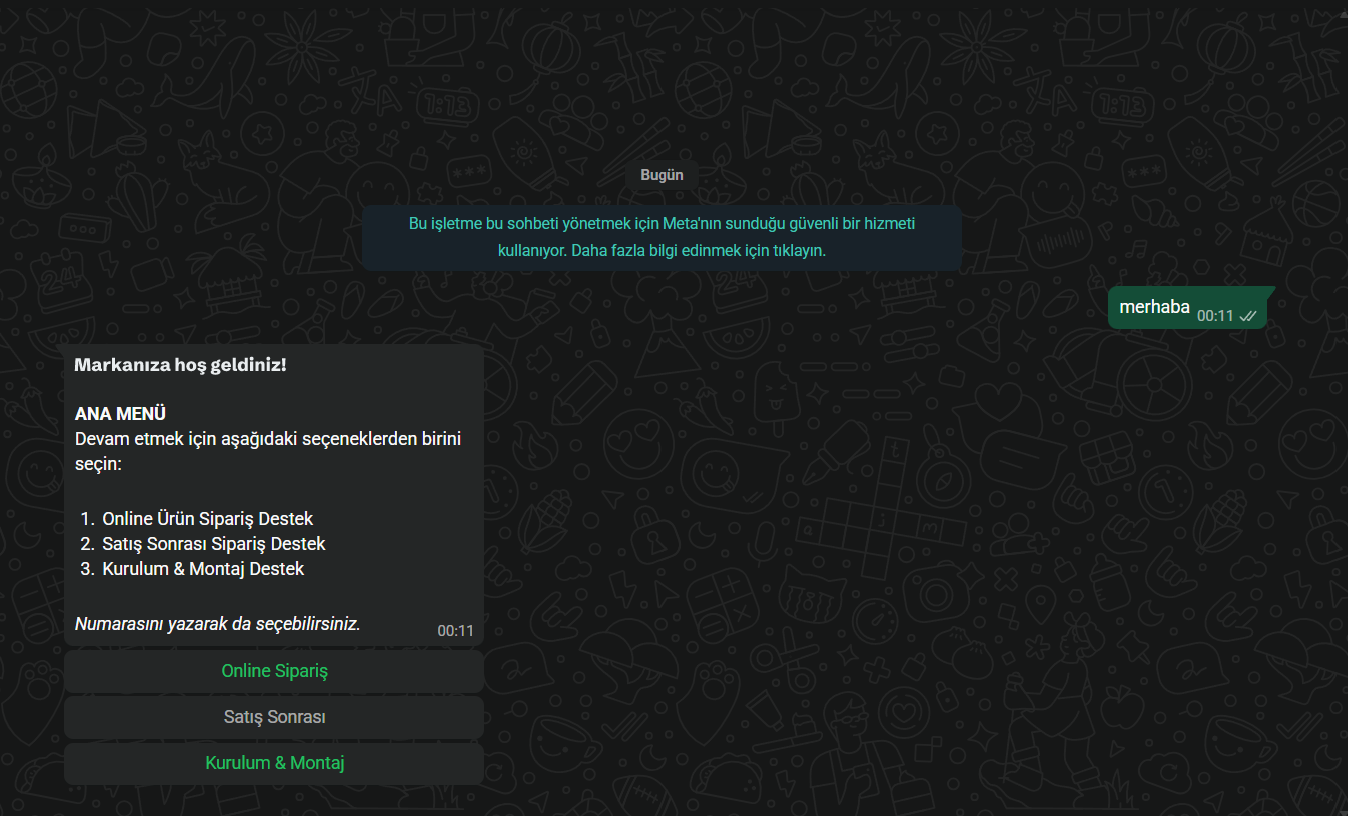The height and width of the screenshot is (816, 1348).
Task: Choose the Online Sipariş quick reply
Action: point(274,671)
